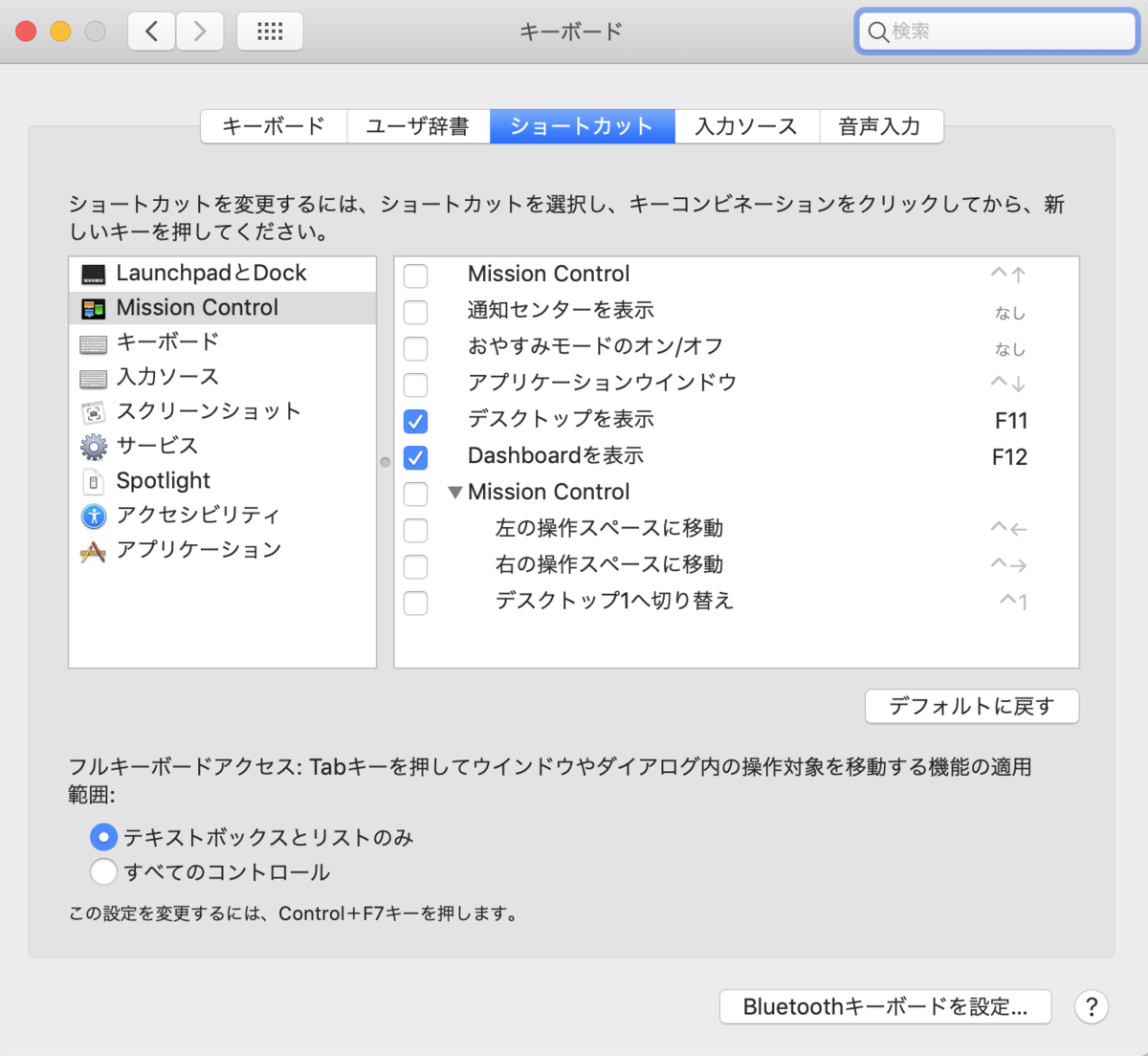
Task: Select the サービス category row
Action: (223, 446)
